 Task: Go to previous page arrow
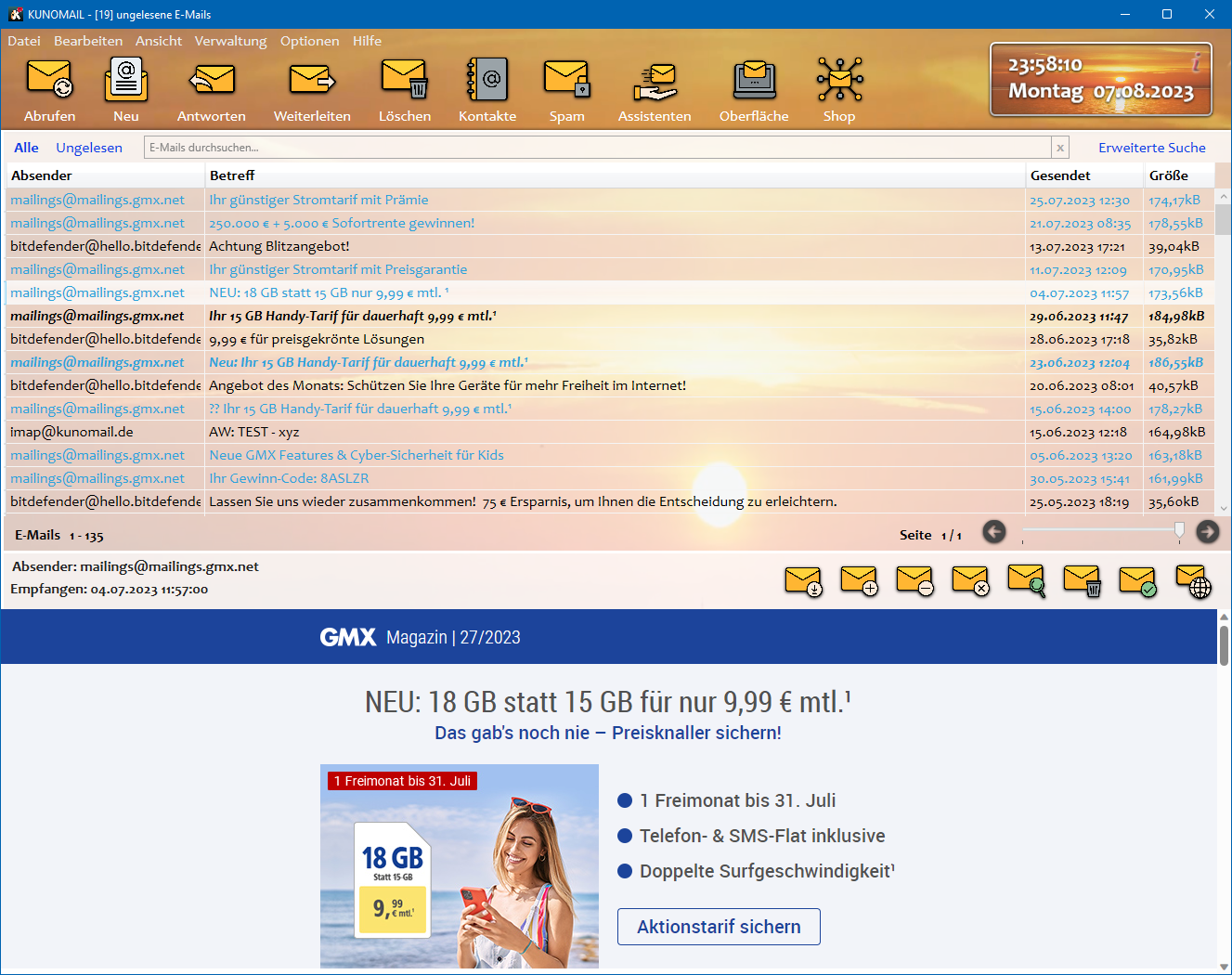[994, 531]
